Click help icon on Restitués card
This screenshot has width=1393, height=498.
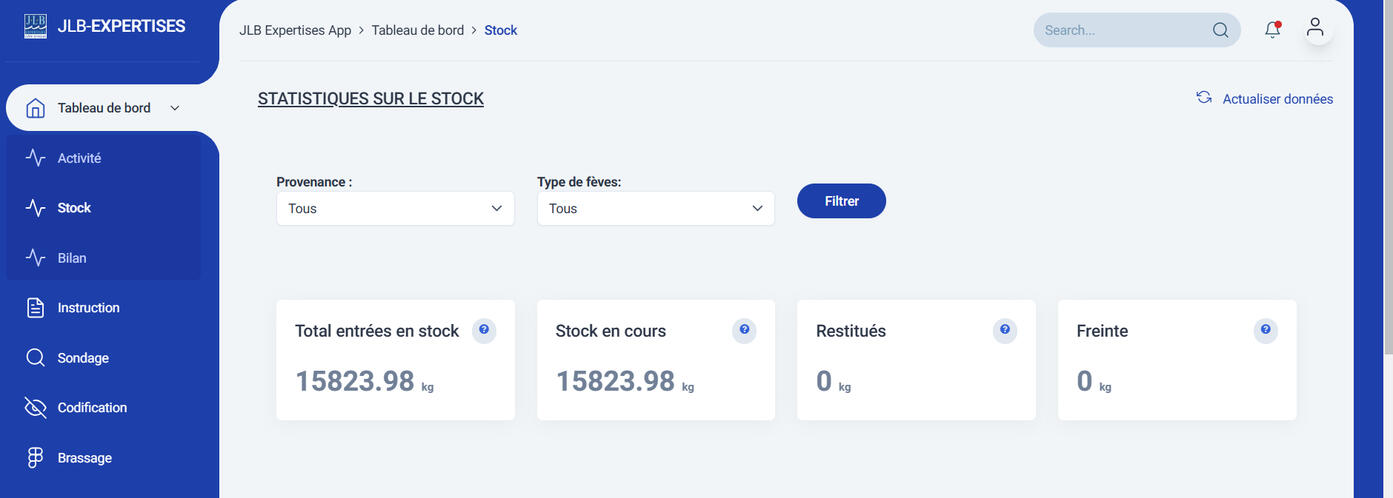(x=1005, y=330)
